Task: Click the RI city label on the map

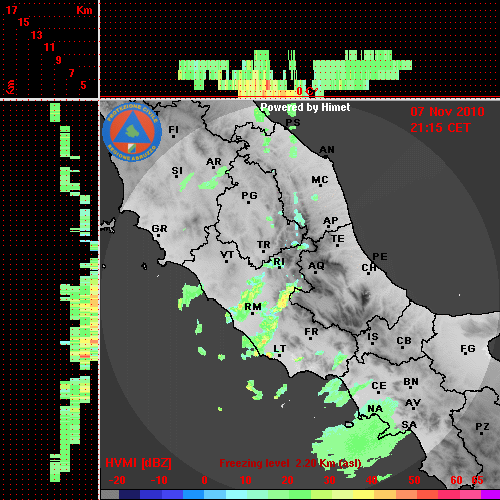Action: pos(279,262)
